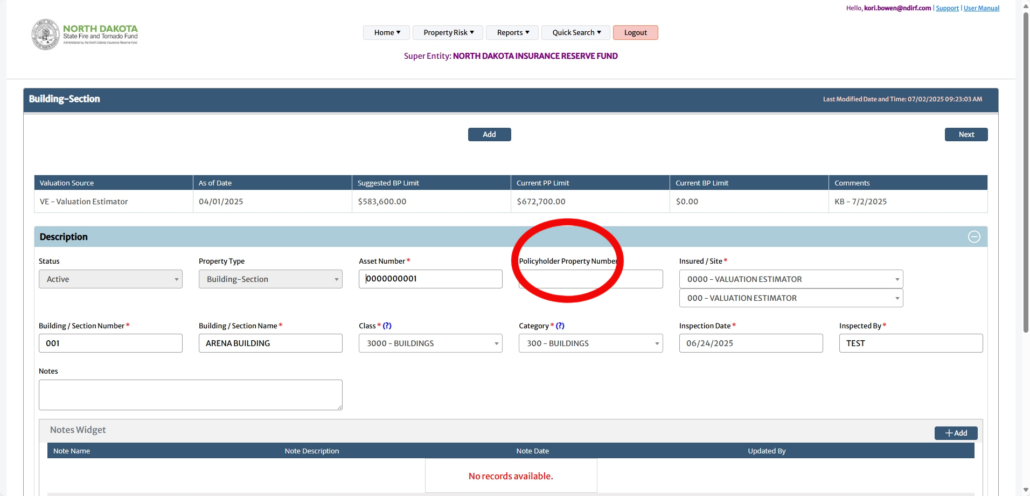Viewport: 1030px width, 496px height.
Task: Open the Property Risk menu
Action: click(x=448, y=32)
